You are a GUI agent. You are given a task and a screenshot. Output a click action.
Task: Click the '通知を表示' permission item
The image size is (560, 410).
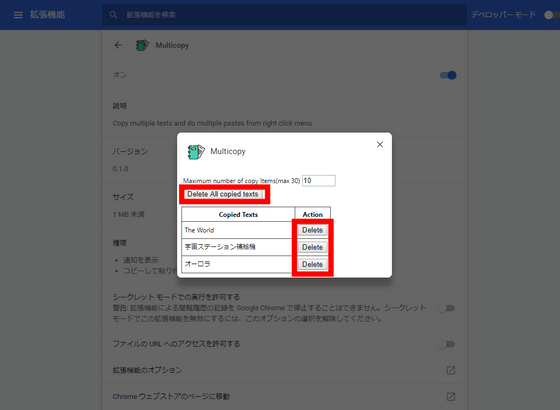(141, 260)
